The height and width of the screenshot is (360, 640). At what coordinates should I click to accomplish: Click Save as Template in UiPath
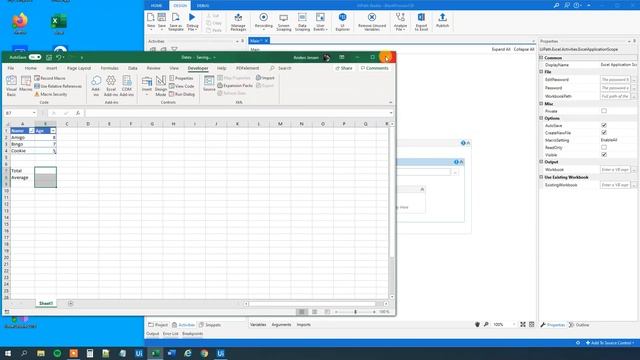[176, 22]
